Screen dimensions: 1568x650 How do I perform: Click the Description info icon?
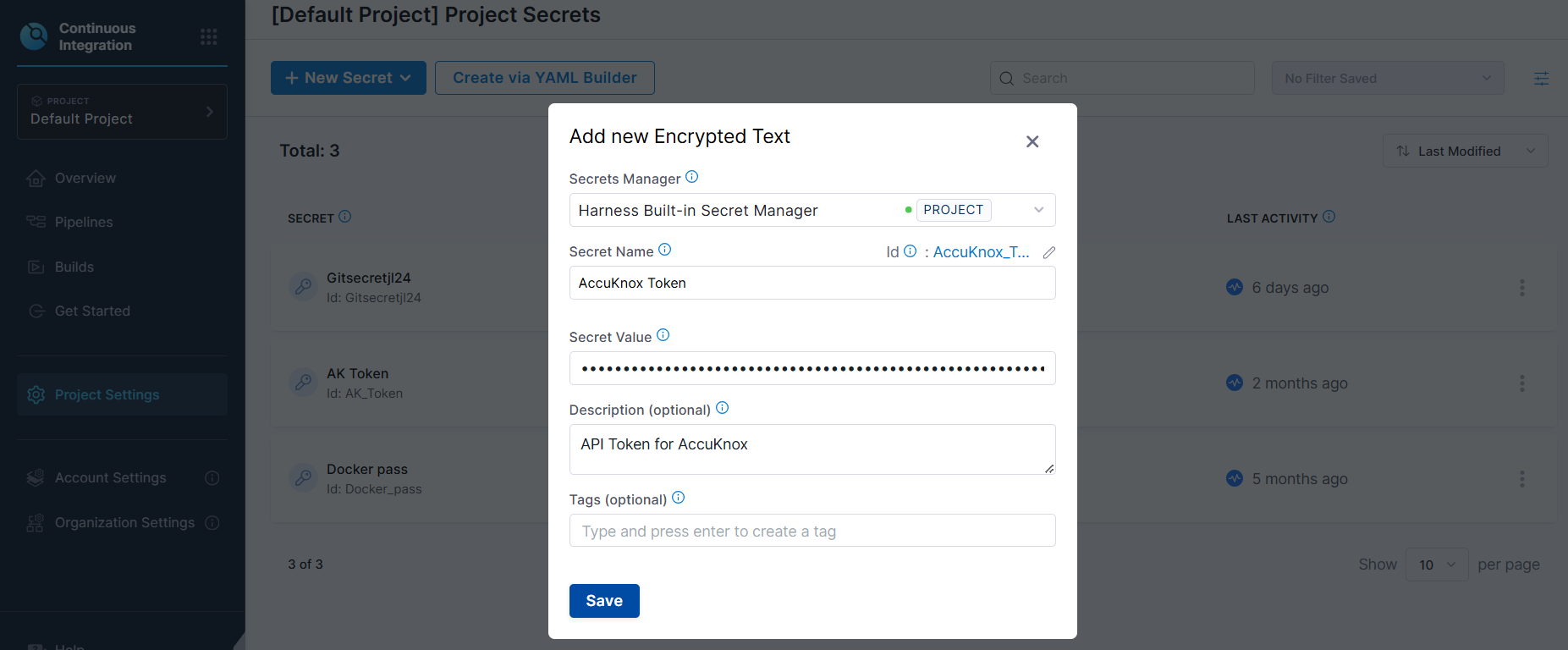[722, 408]
